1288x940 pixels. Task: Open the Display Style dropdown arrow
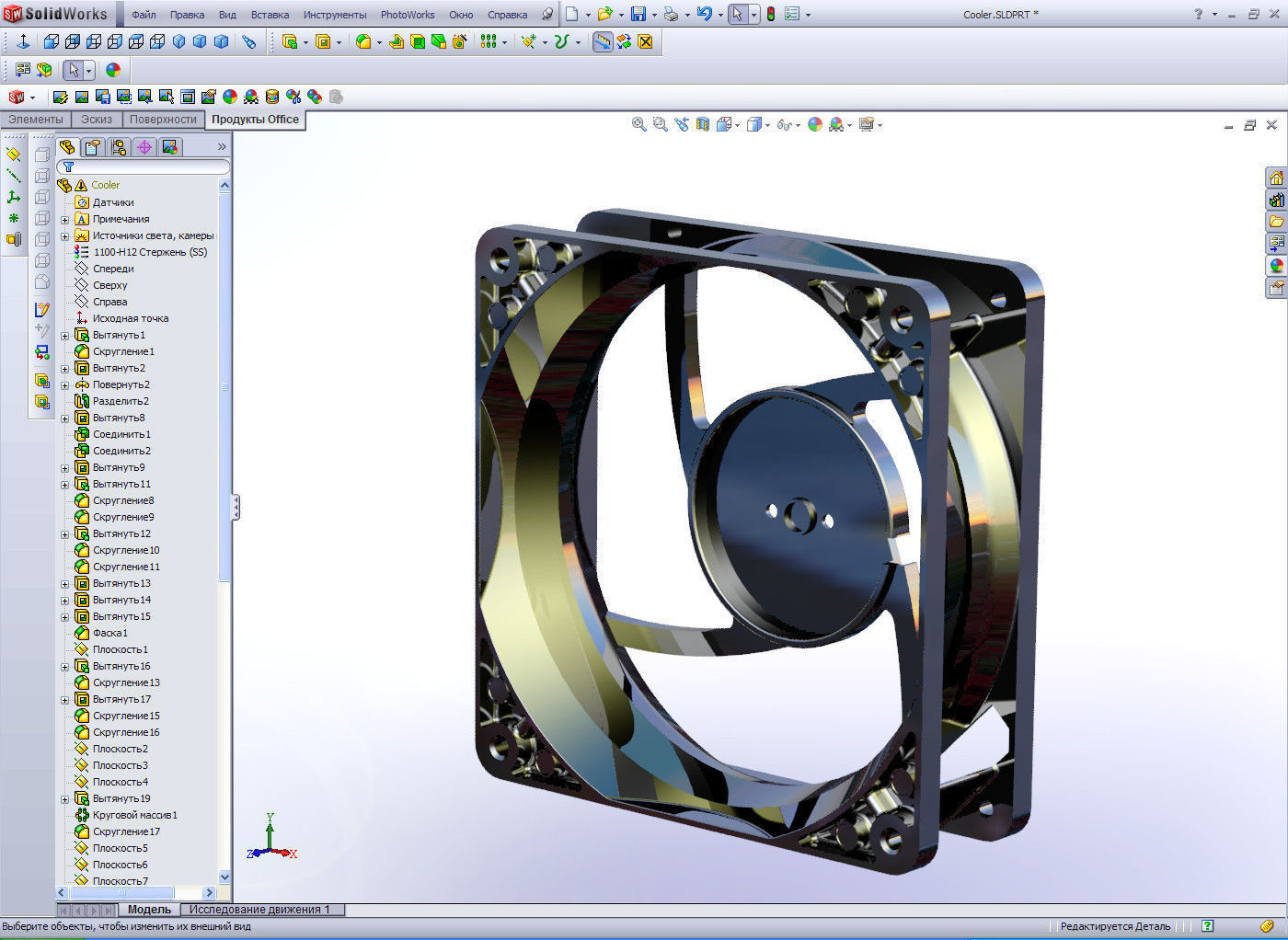(x=767, y=125)
